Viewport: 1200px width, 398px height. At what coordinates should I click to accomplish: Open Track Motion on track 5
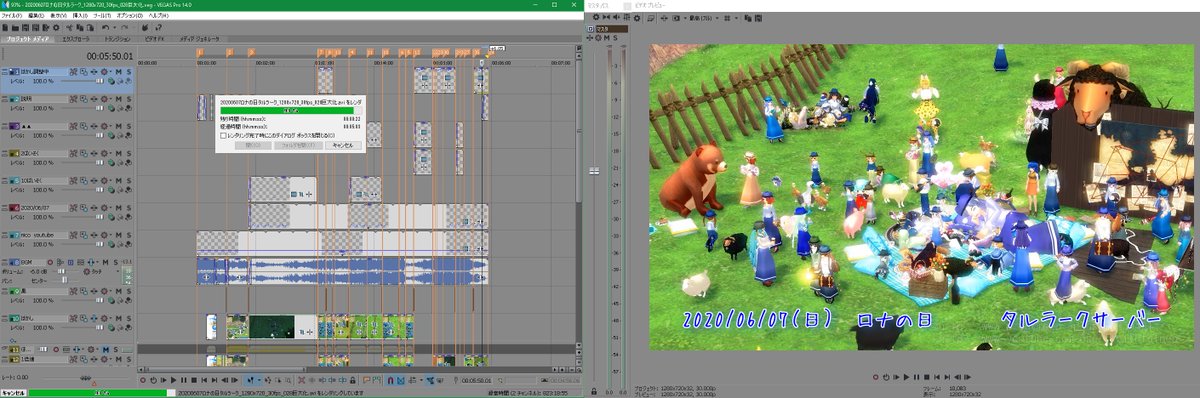click(x=83, y=180)
